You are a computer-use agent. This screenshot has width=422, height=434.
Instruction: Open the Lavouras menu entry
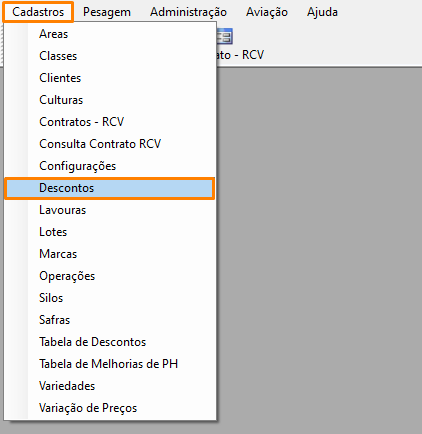coord(110,210)
